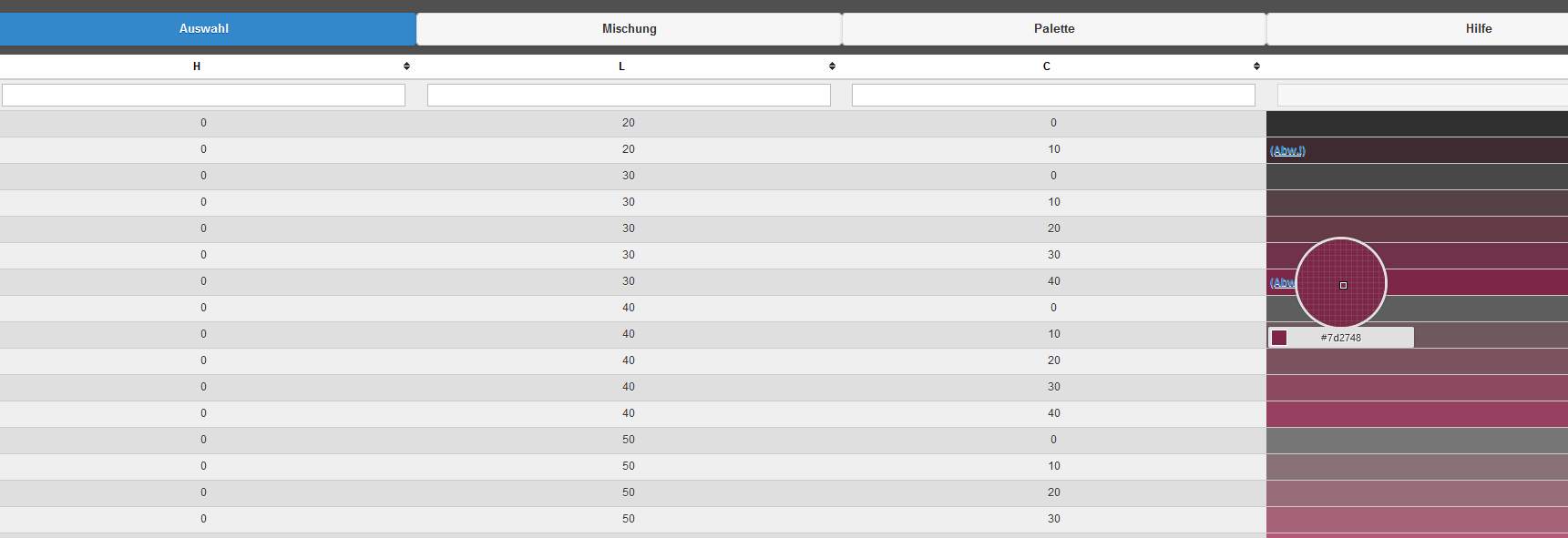The width and height of the screenshot is (1568, 538).
Task: Click into the C filter text box
Action: pos(1053,96)
